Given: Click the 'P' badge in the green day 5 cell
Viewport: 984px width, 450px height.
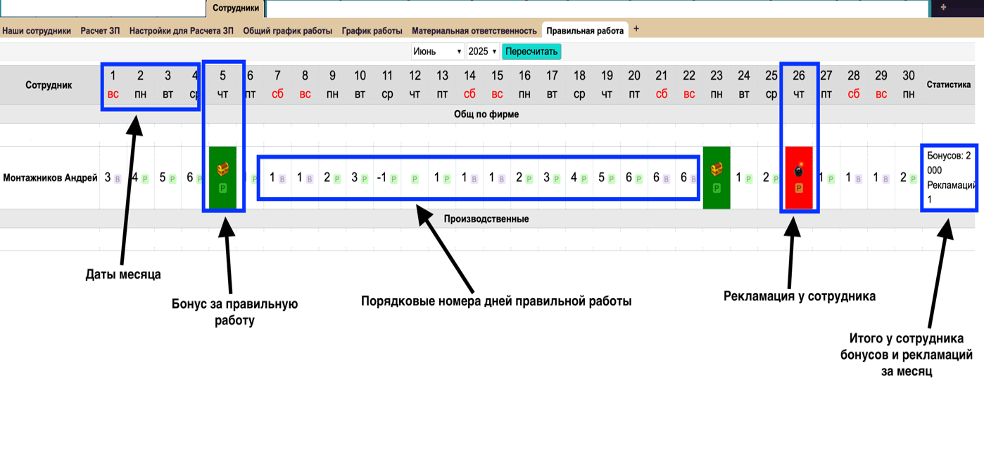Looking at the screenshot, I should (222, 187).
